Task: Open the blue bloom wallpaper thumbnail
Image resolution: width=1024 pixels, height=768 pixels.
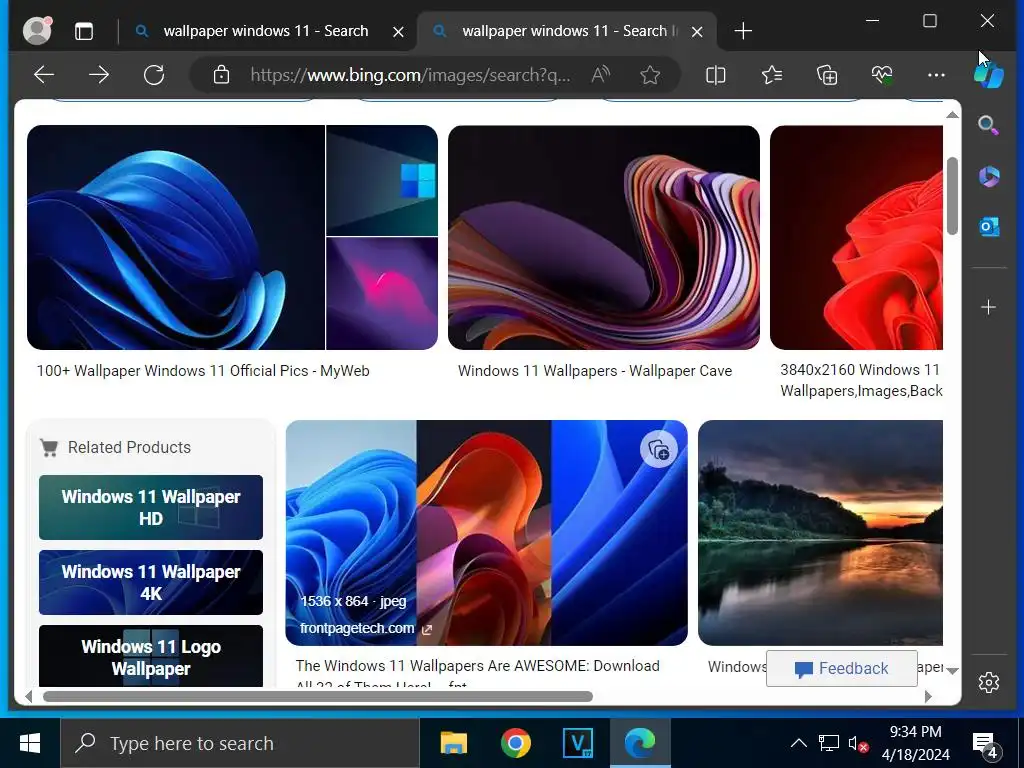Action: click(x=176, y=238)
